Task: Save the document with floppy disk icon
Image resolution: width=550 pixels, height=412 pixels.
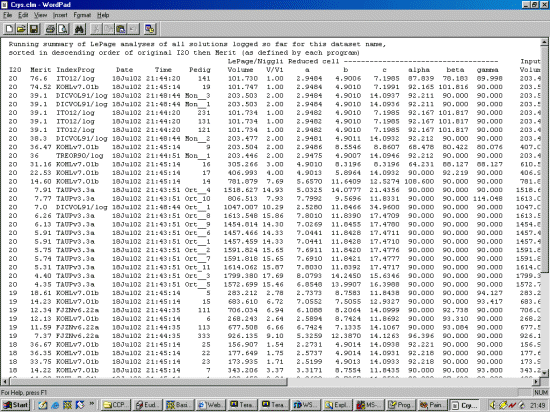Action: pos(34,29)
